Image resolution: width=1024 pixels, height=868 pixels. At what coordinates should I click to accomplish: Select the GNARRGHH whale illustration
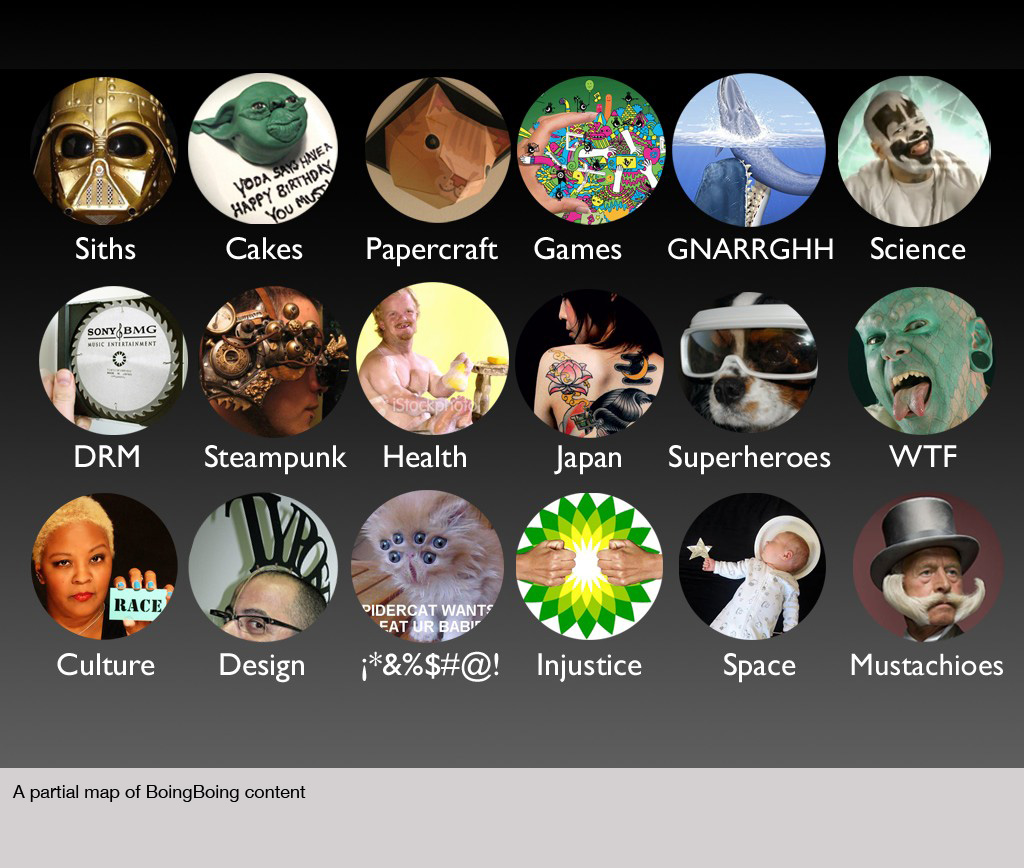(748, 150)
